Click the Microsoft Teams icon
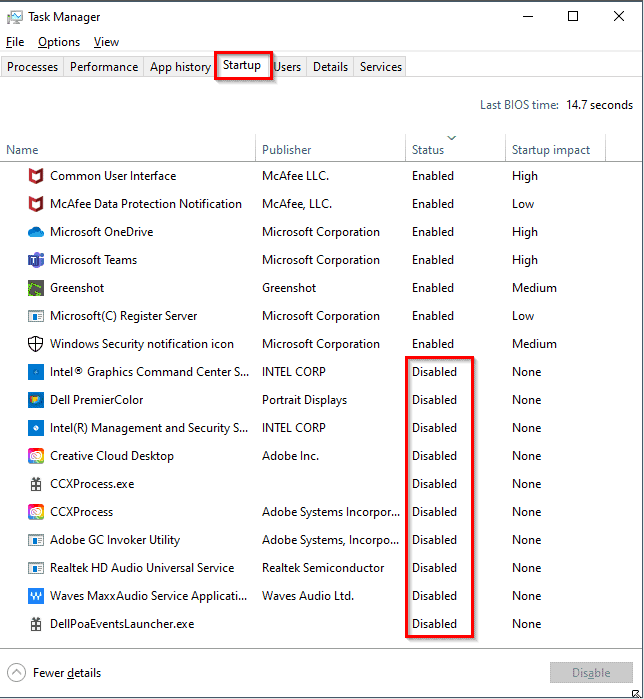 point(36,260)
